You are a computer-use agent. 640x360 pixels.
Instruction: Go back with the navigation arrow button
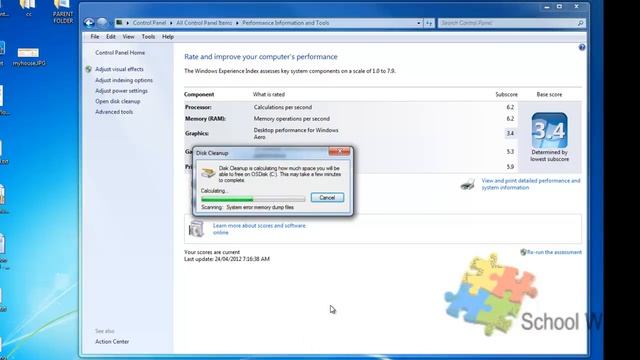89,23
